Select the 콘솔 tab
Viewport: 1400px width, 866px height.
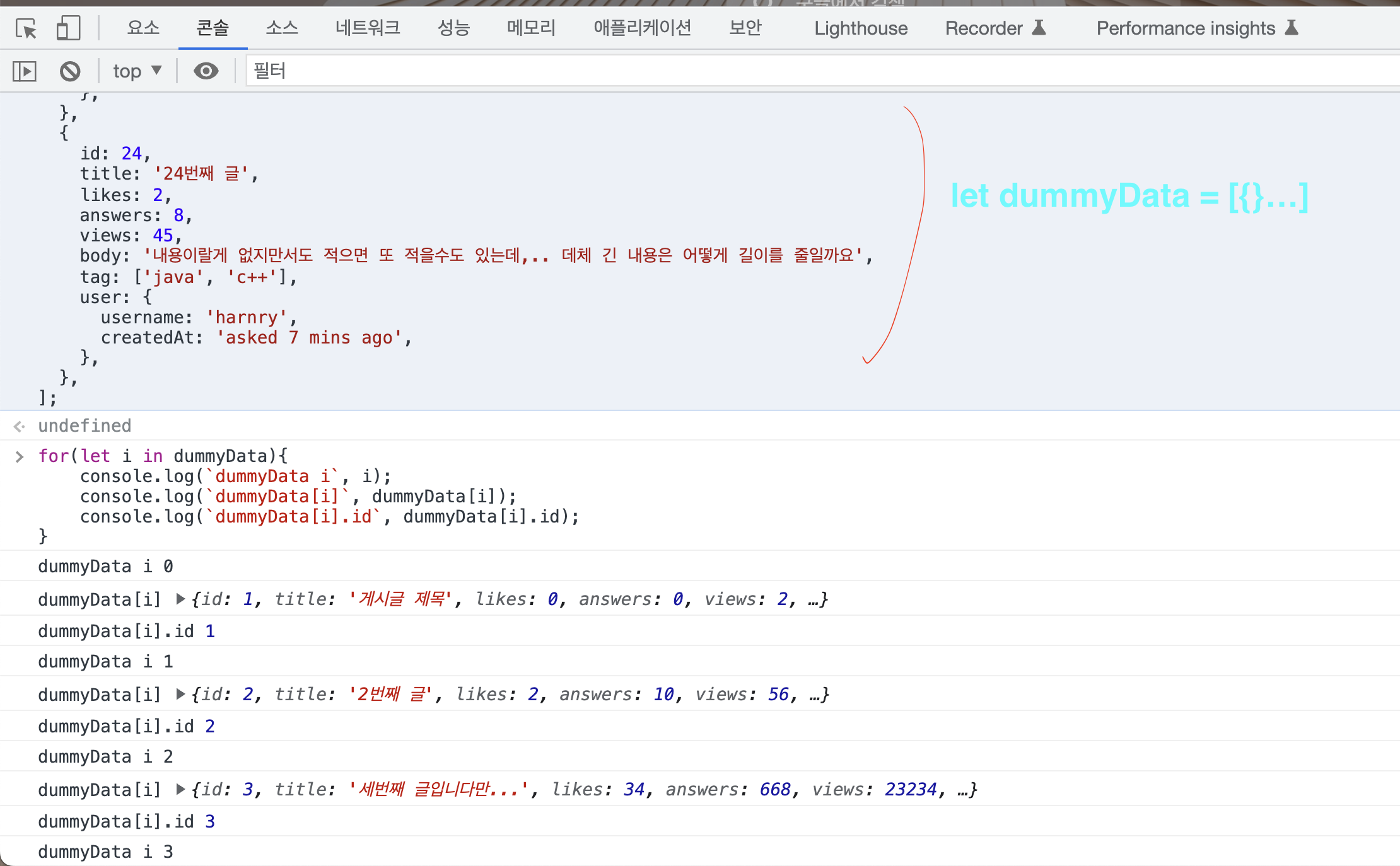[213, 28]
